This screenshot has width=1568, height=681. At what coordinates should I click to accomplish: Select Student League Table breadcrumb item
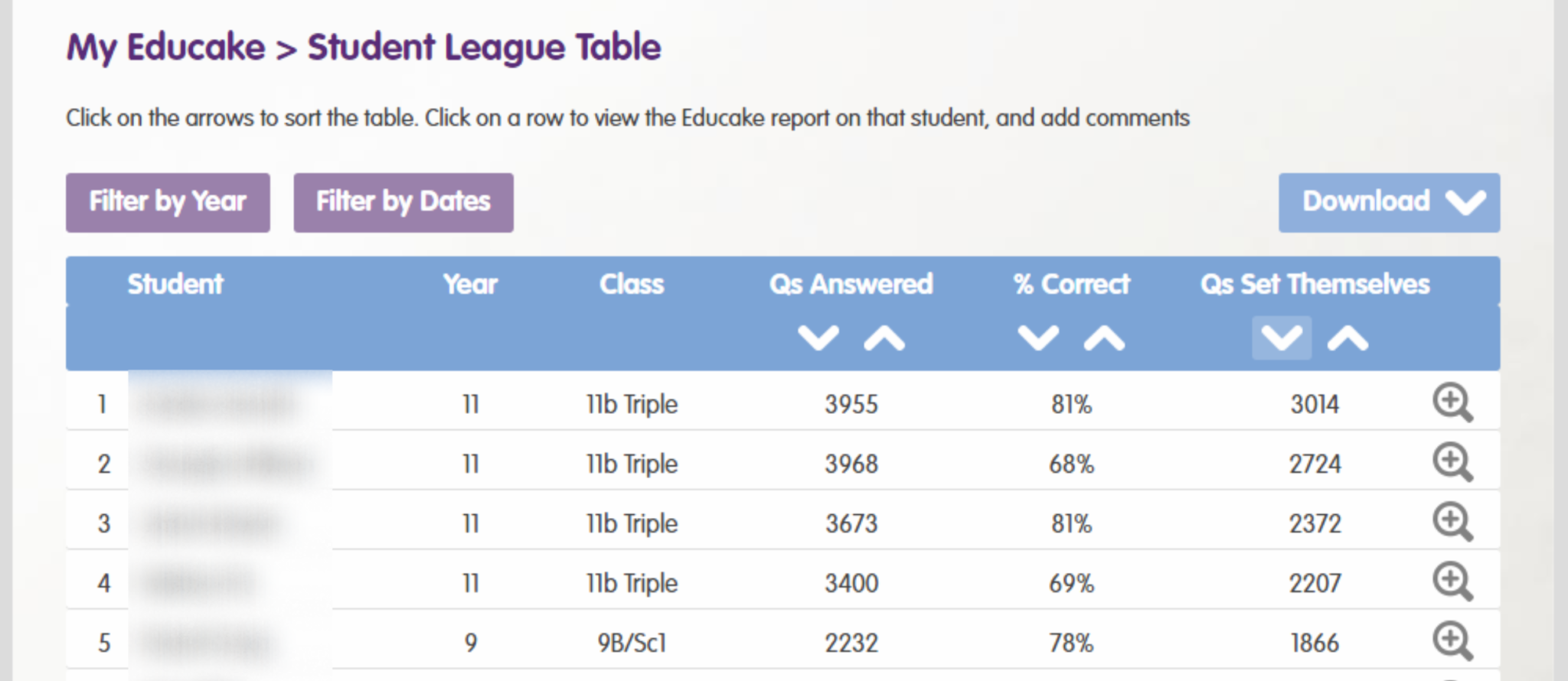tap(482, 47)
